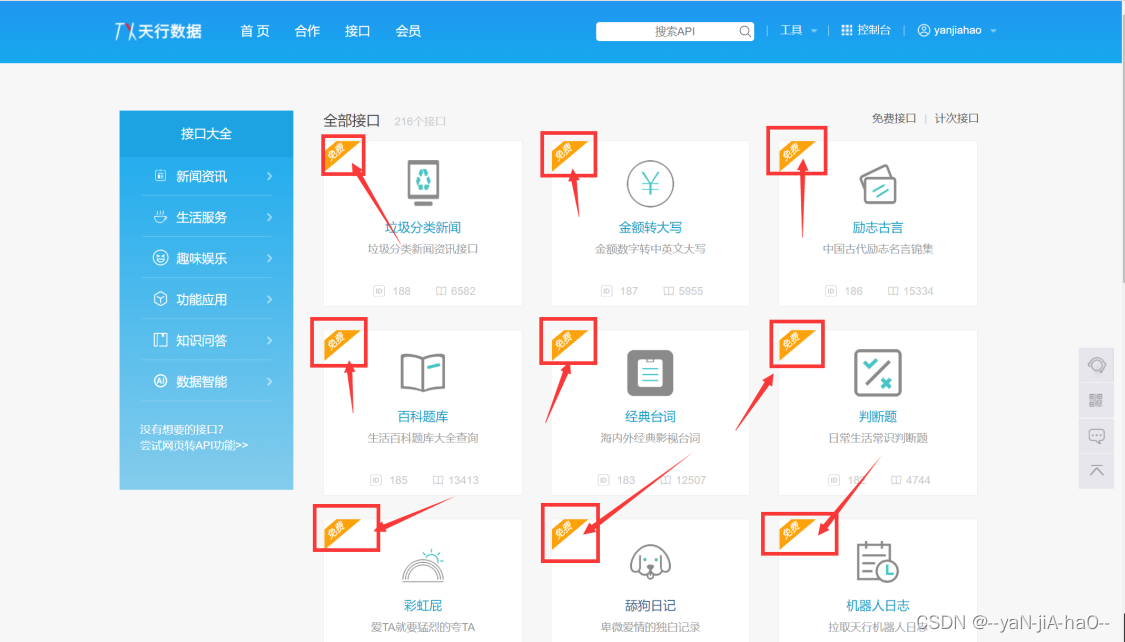Click the 天行数据 logo

click(x=159, y=31)
